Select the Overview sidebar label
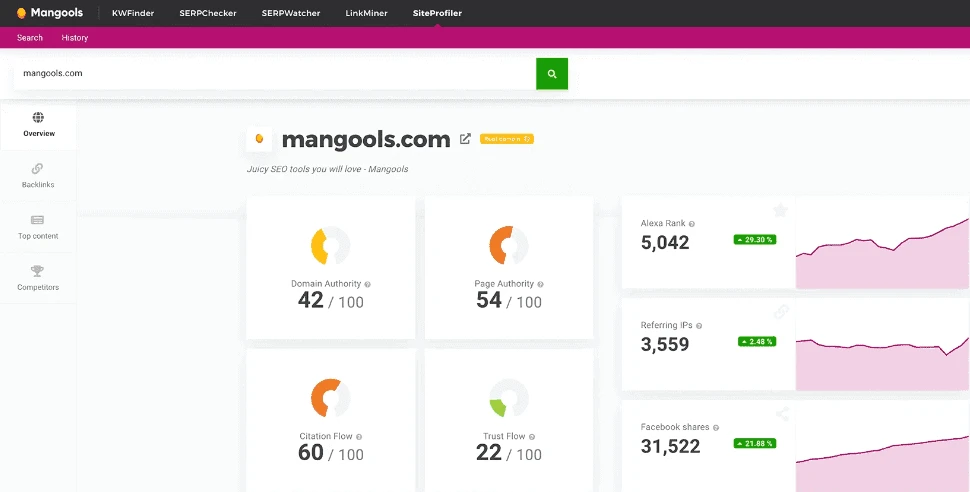The width and height of the screenshot is (970, 492). [39, 134]
